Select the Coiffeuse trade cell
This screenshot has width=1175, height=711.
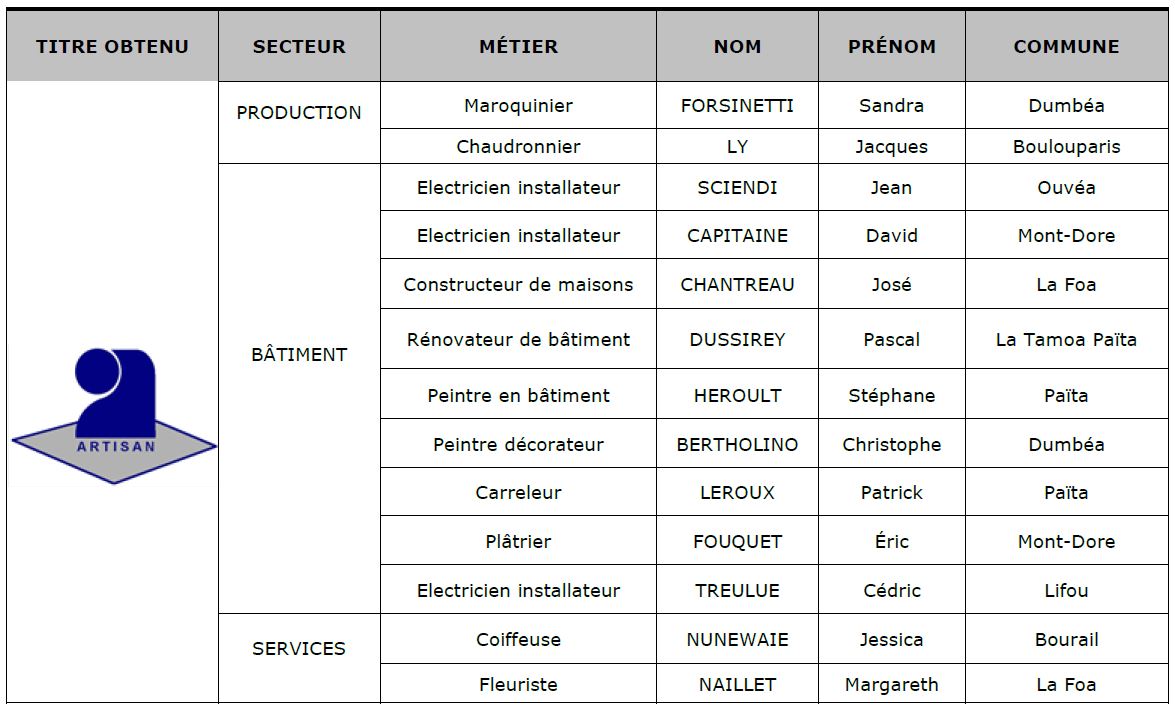[518, 640]
